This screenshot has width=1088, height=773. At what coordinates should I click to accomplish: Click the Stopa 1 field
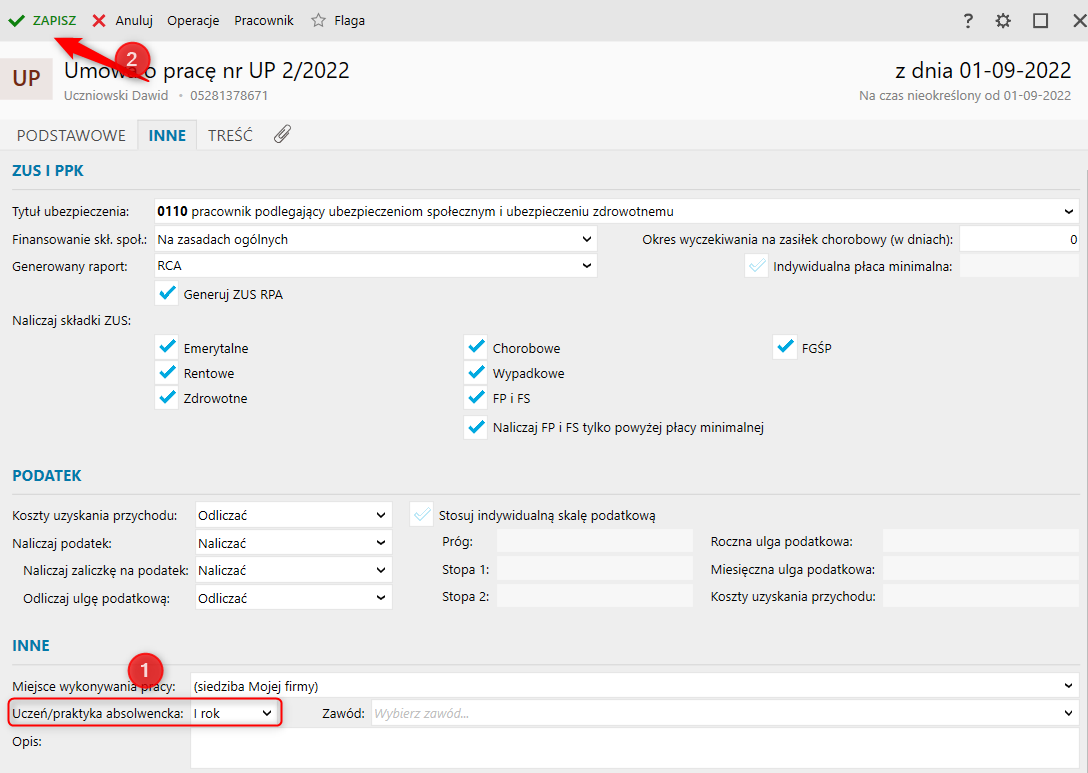595,569
